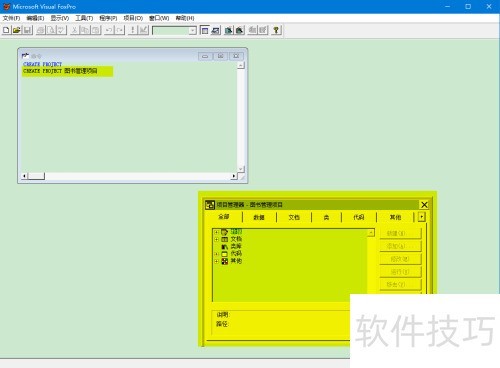Click the red exclamation Run icon
500x368 pixels.
[133, 30]
